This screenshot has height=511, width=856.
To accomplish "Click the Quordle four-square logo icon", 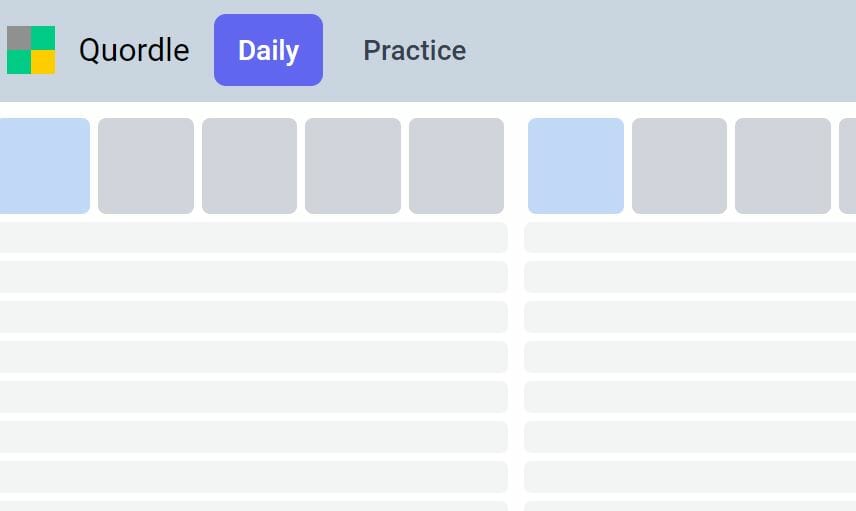I will pos(31,50).
